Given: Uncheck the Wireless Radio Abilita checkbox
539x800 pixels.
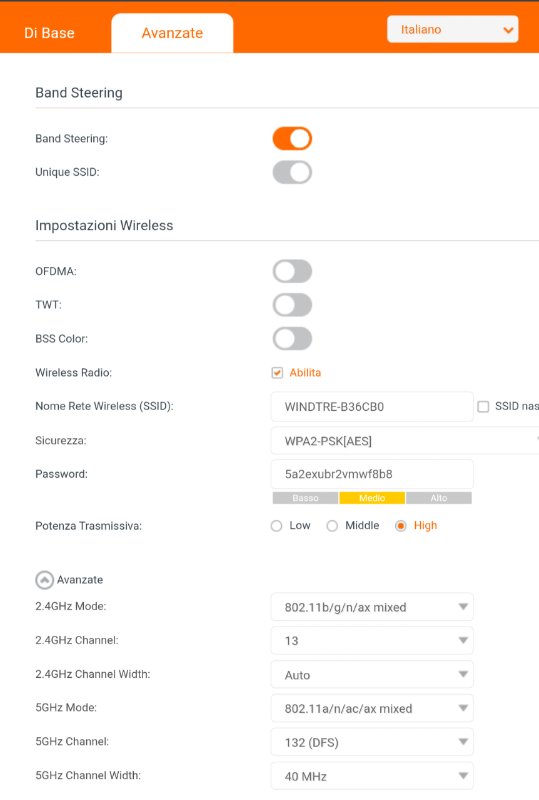Looking at the screenshot, I should click(x=277, y=372).
